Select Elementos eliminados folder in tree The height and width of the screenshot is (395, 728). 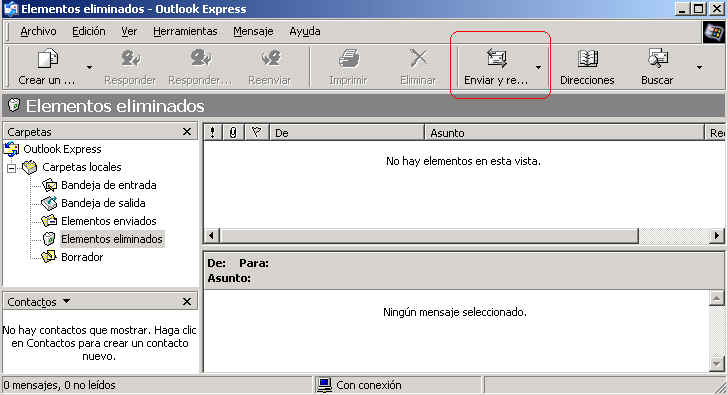pyautogui.click(x=112, y=239)
